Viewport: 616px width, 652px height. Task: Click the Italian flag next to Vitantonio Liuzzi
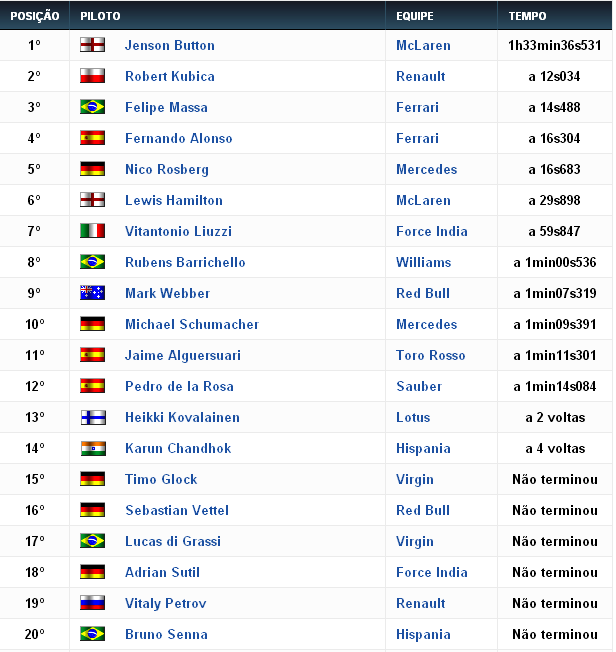[92, 231]
